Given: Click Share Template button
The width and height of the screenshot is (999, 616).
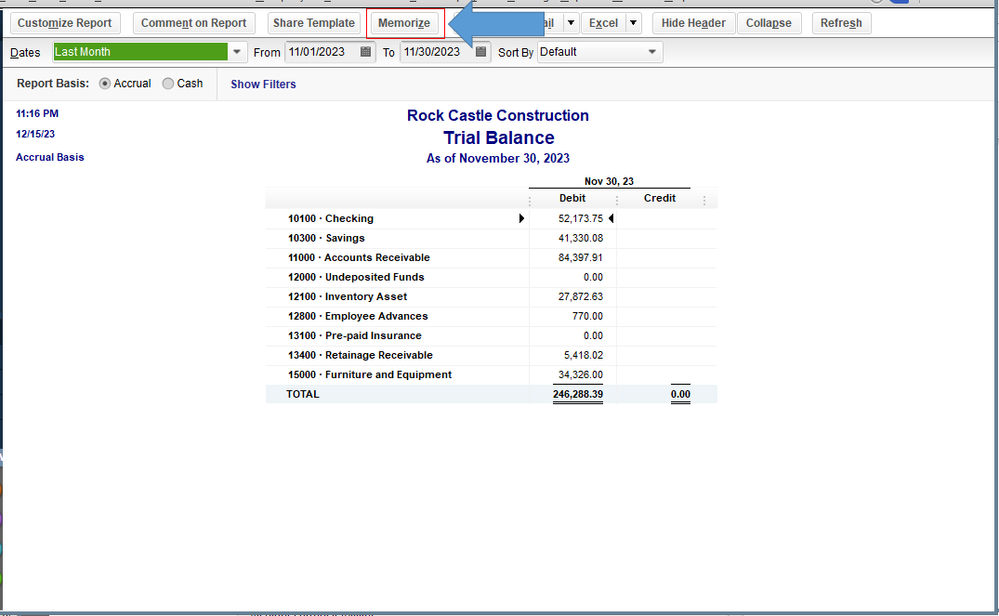Looking at the screenshot, I should click(x=314, y=23).
